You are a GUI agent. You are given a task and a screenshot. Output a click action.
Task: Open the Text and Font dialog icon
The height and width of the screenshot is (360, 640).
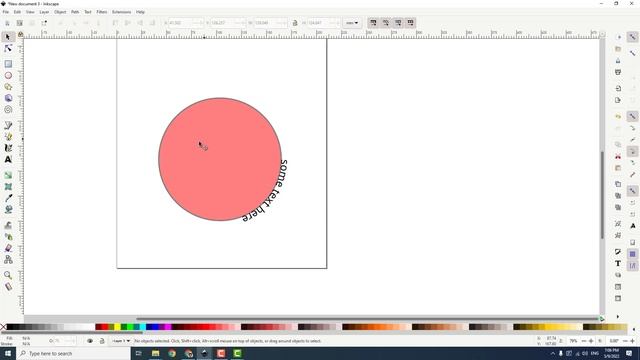618,264
